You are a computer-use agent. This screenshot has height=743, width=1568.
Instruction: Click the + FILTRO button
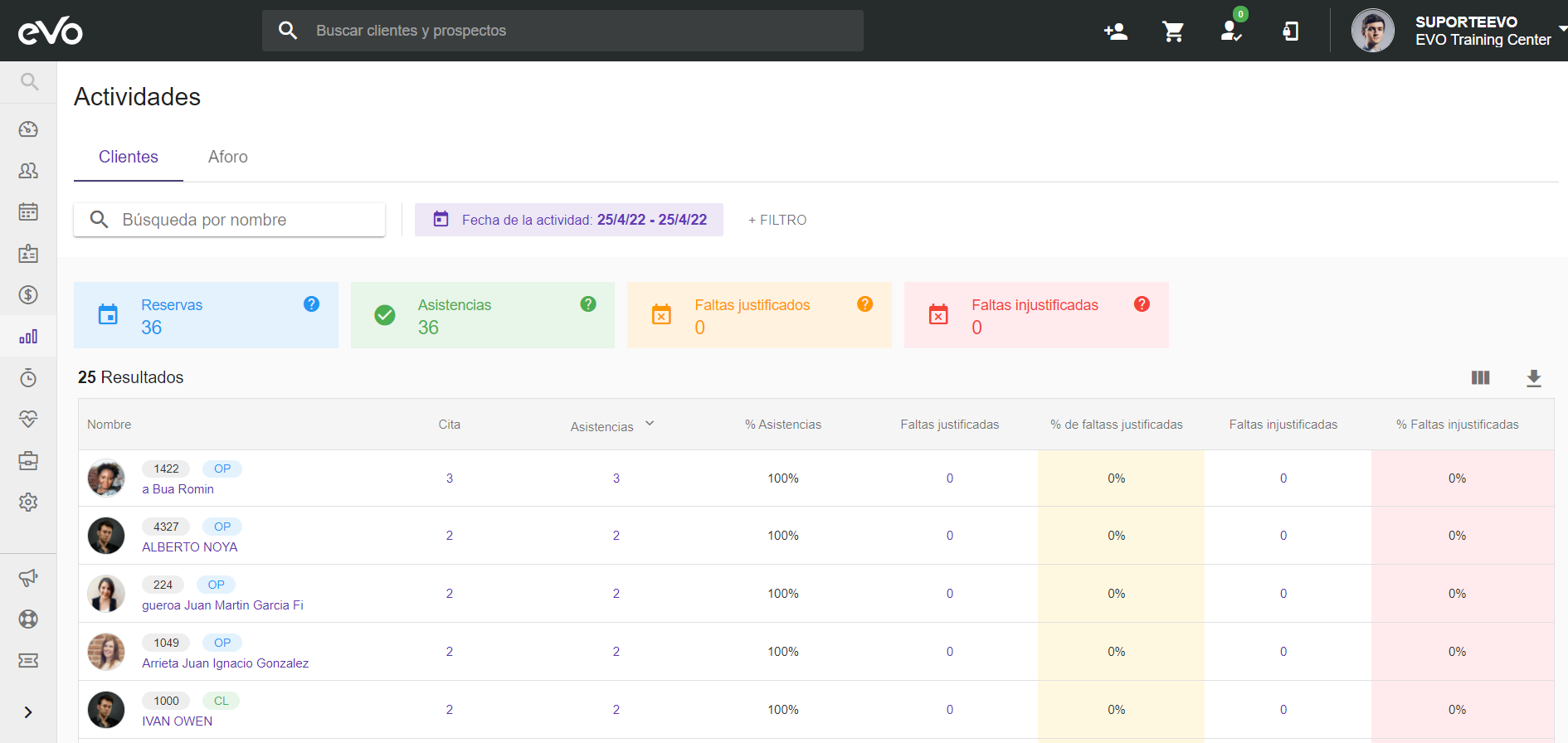tap(777, 220)
